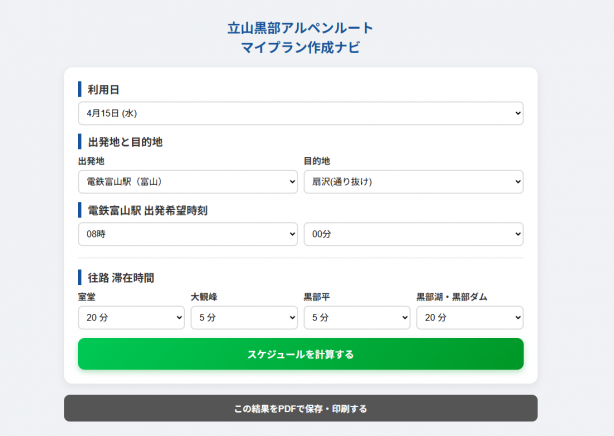Open the 出発地 departure station dropdown
This screenshot has height=436, width=614.
coord(187,182)
